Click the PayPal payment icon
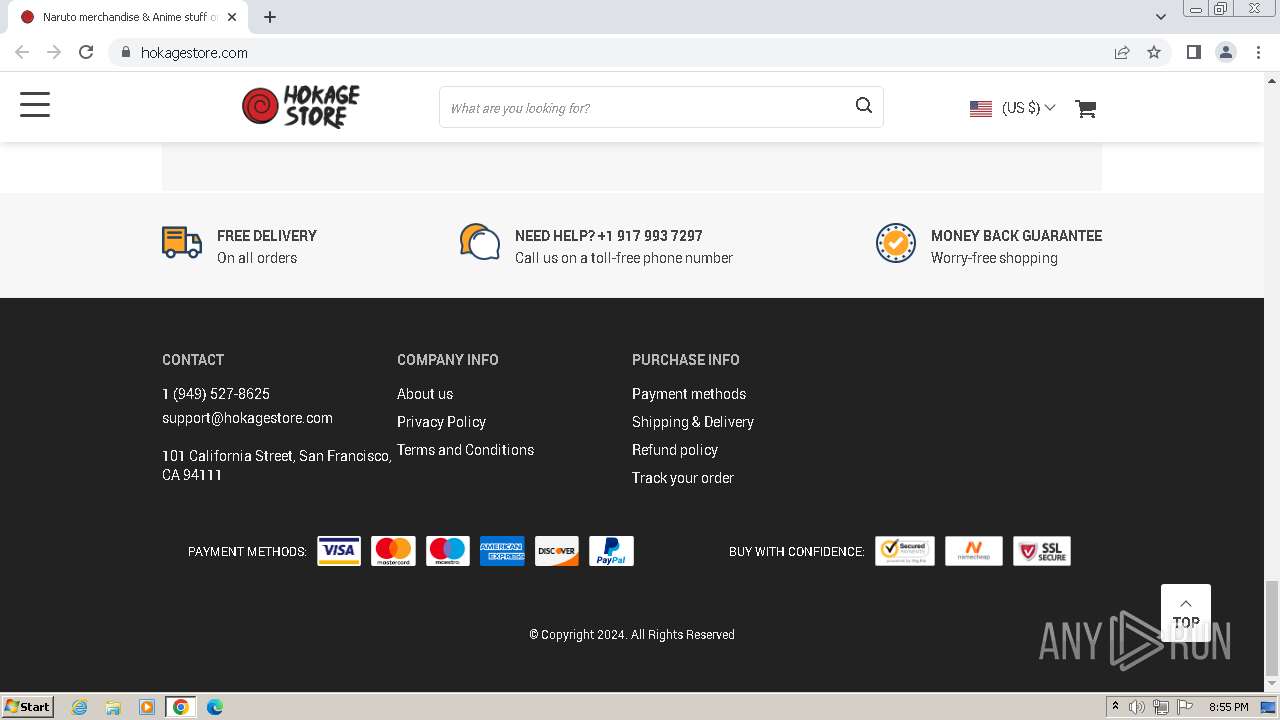This screenshot has width=1280, height=720. tap(611, 551)
